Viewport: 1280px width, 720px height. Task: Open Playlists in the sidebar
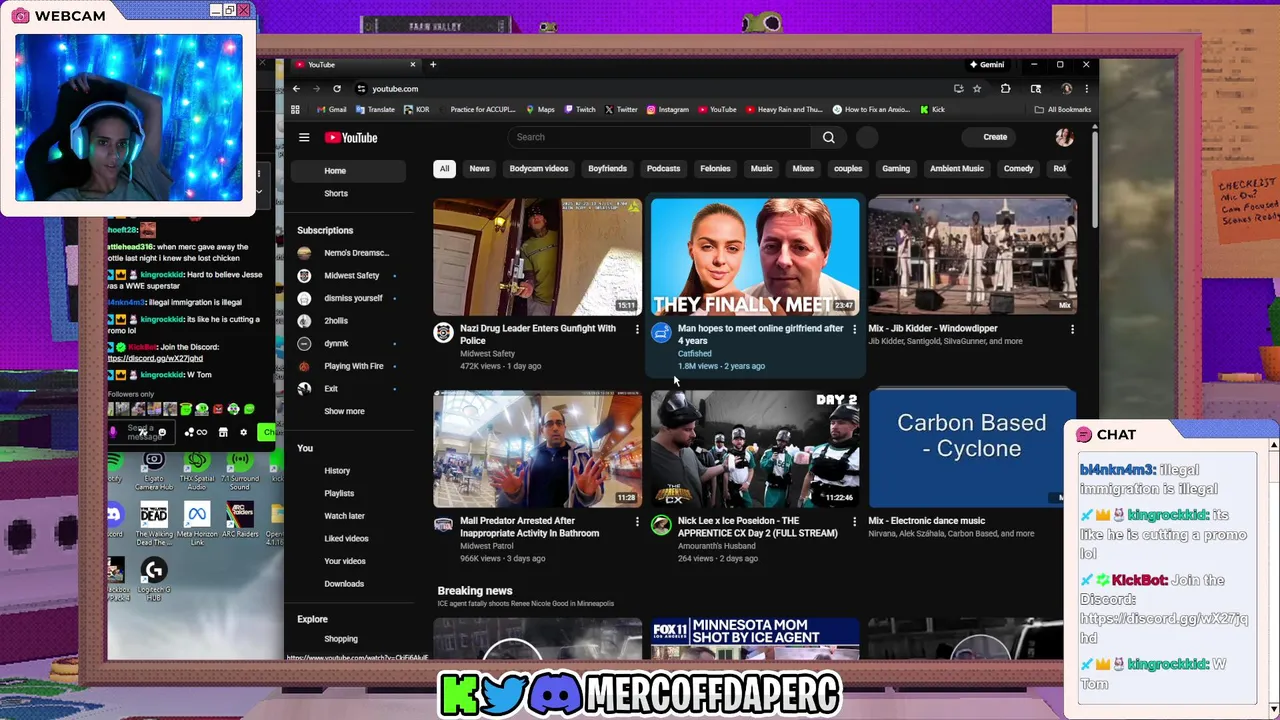point(348,494)
